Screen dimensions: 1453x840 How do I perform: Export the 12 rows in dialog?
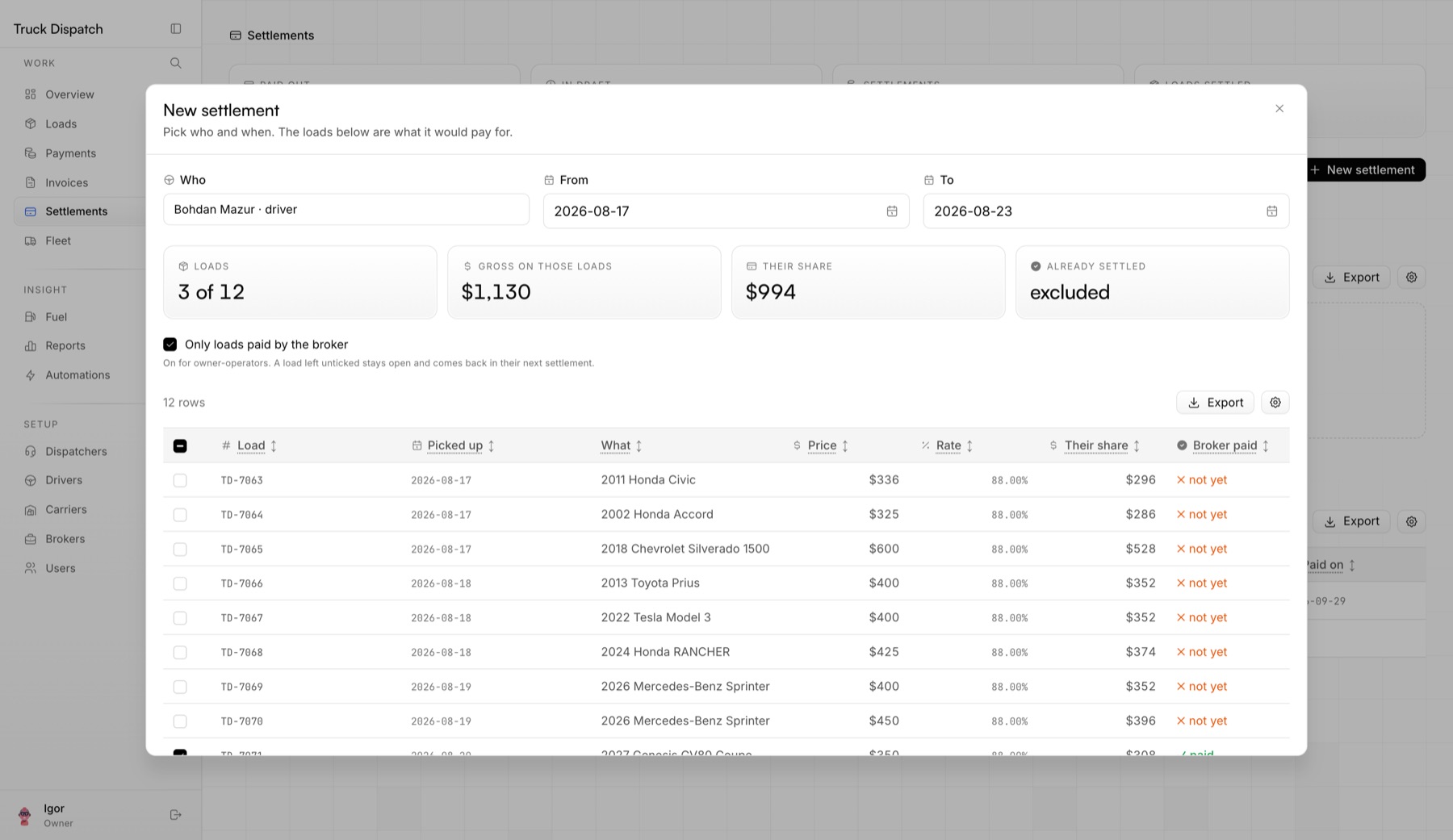(x=1215, y=403)
